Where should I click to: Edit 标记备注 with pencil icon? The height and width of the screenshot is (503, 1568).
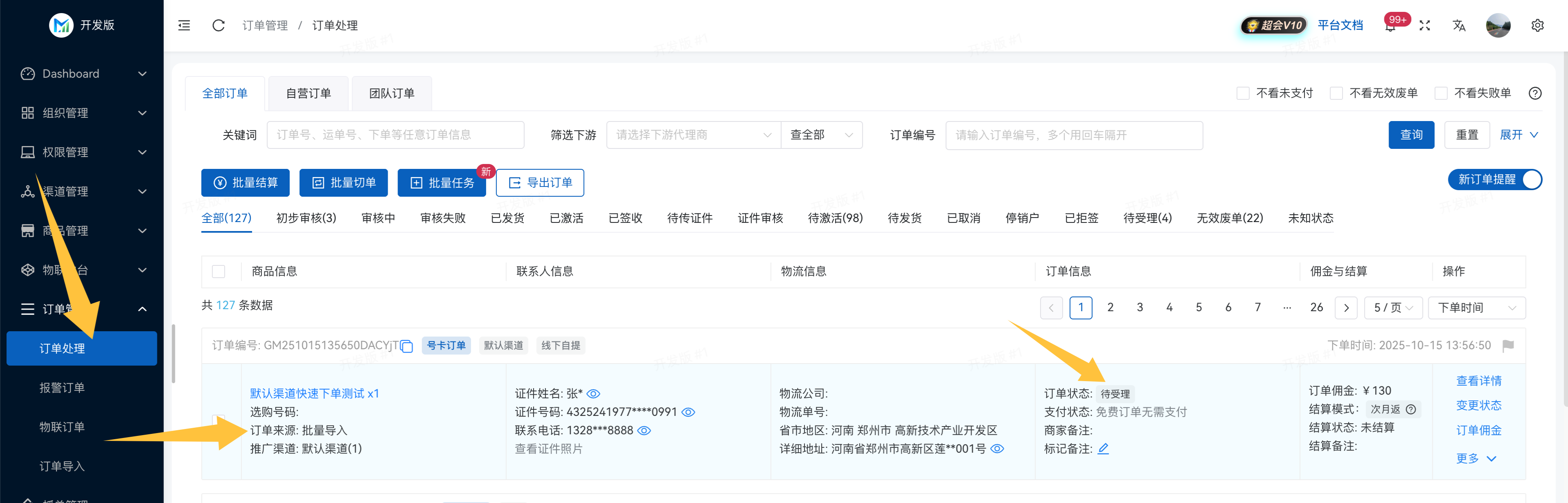coord(1103,449)
